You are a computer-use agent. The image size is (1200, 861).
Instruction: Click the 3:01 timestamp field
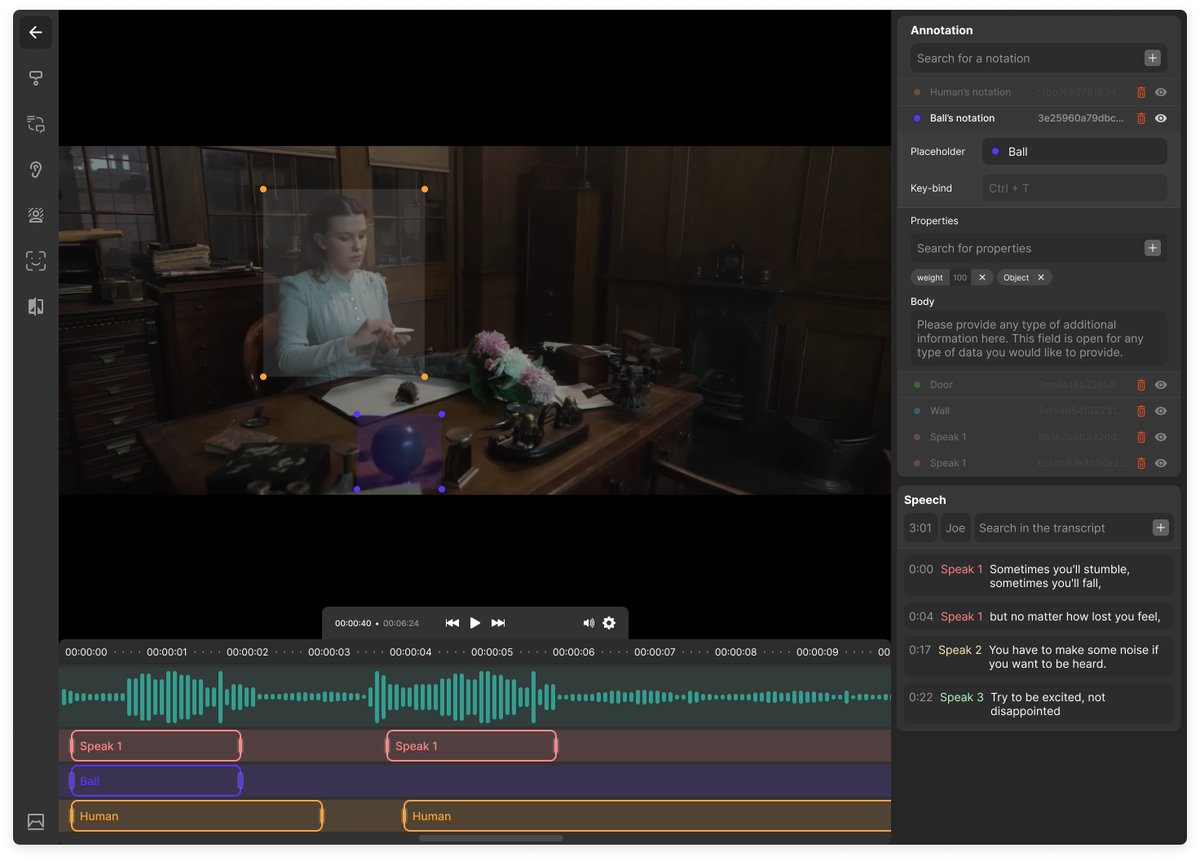[920, 528]
